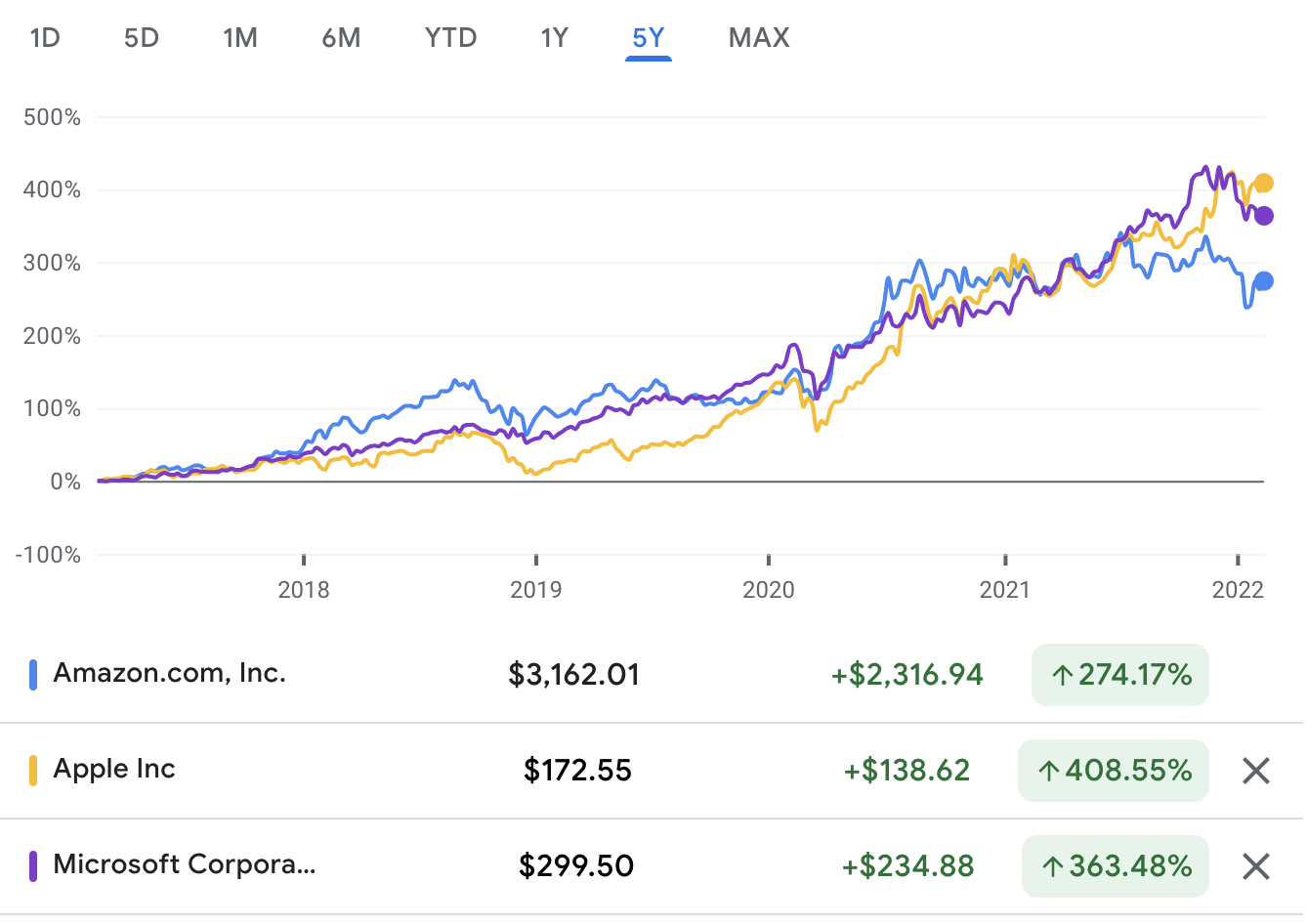This screenshot has height=924, width=1307.
Task: Click Amazon's 274.17% change badge
Action: [1120, 675]
